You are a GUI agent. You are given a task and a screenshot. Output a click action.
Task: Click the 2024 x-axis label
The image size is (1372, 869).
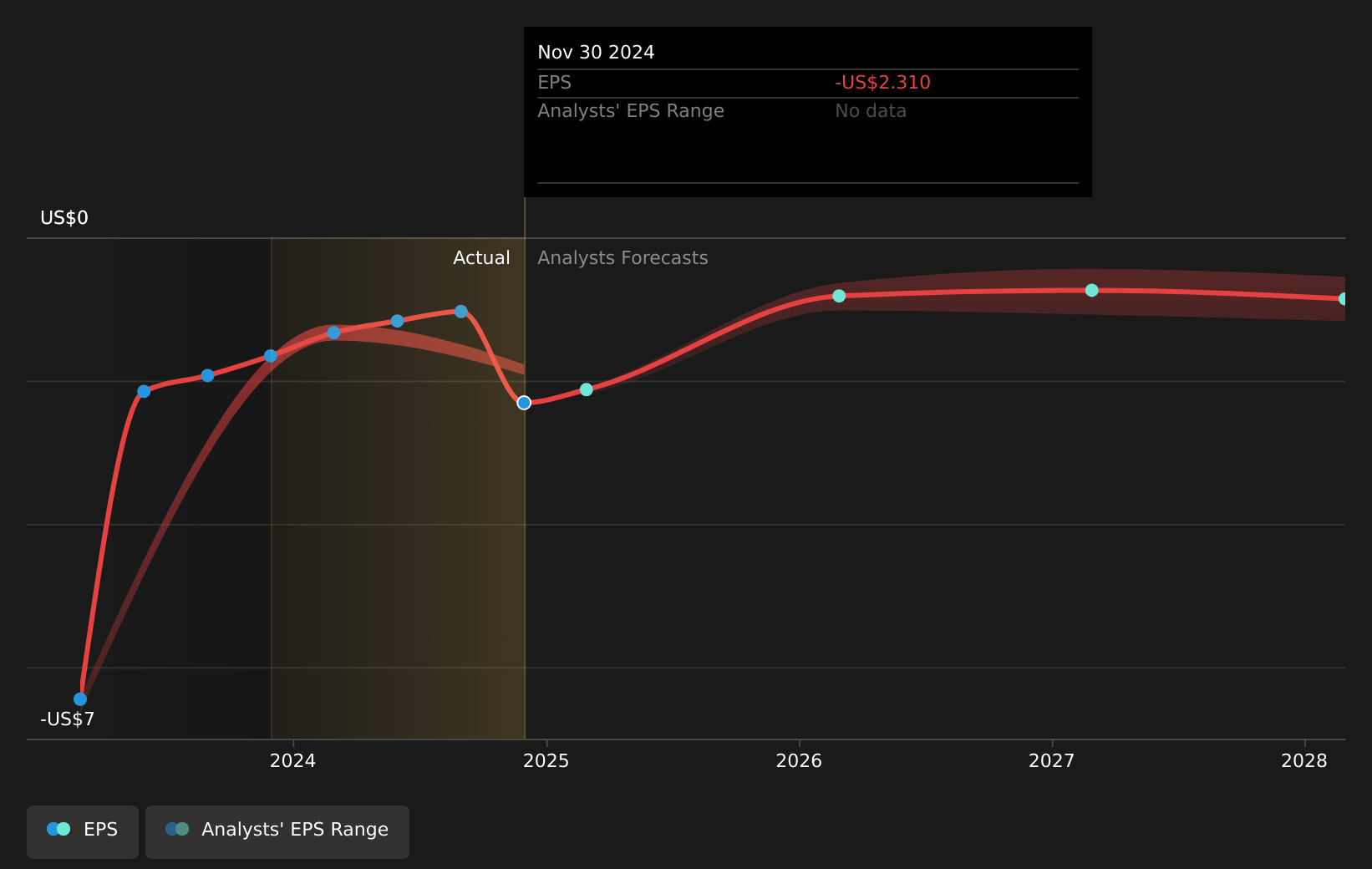coord(292,761)
